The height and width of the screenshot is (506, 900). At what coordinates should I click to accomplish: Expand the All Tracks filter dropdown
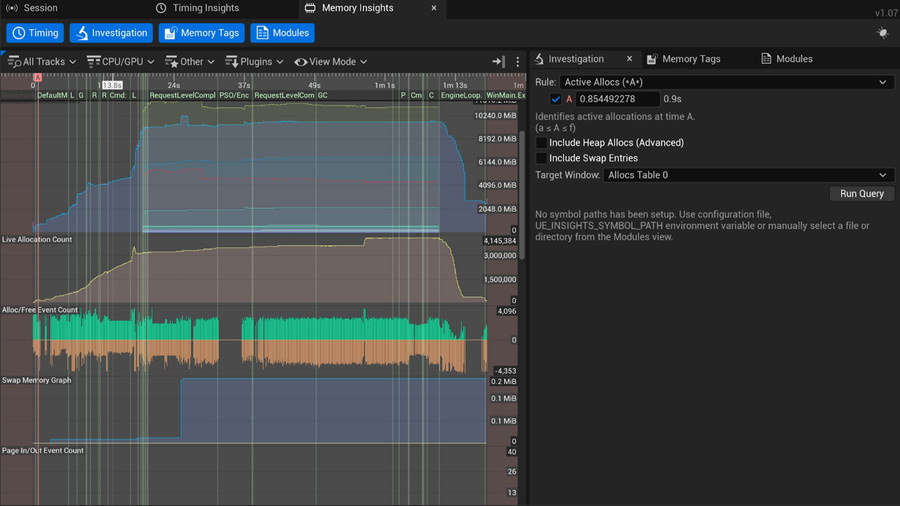coord(41,61)
